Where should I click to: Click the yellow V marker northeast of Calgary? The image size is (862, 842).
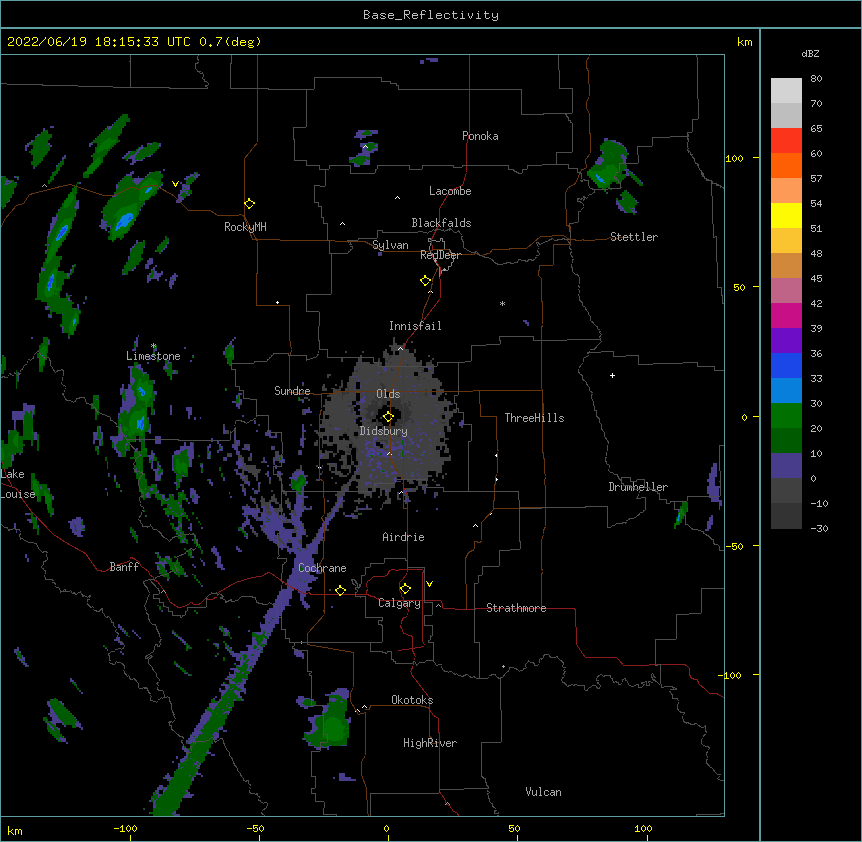pos(429,584)
